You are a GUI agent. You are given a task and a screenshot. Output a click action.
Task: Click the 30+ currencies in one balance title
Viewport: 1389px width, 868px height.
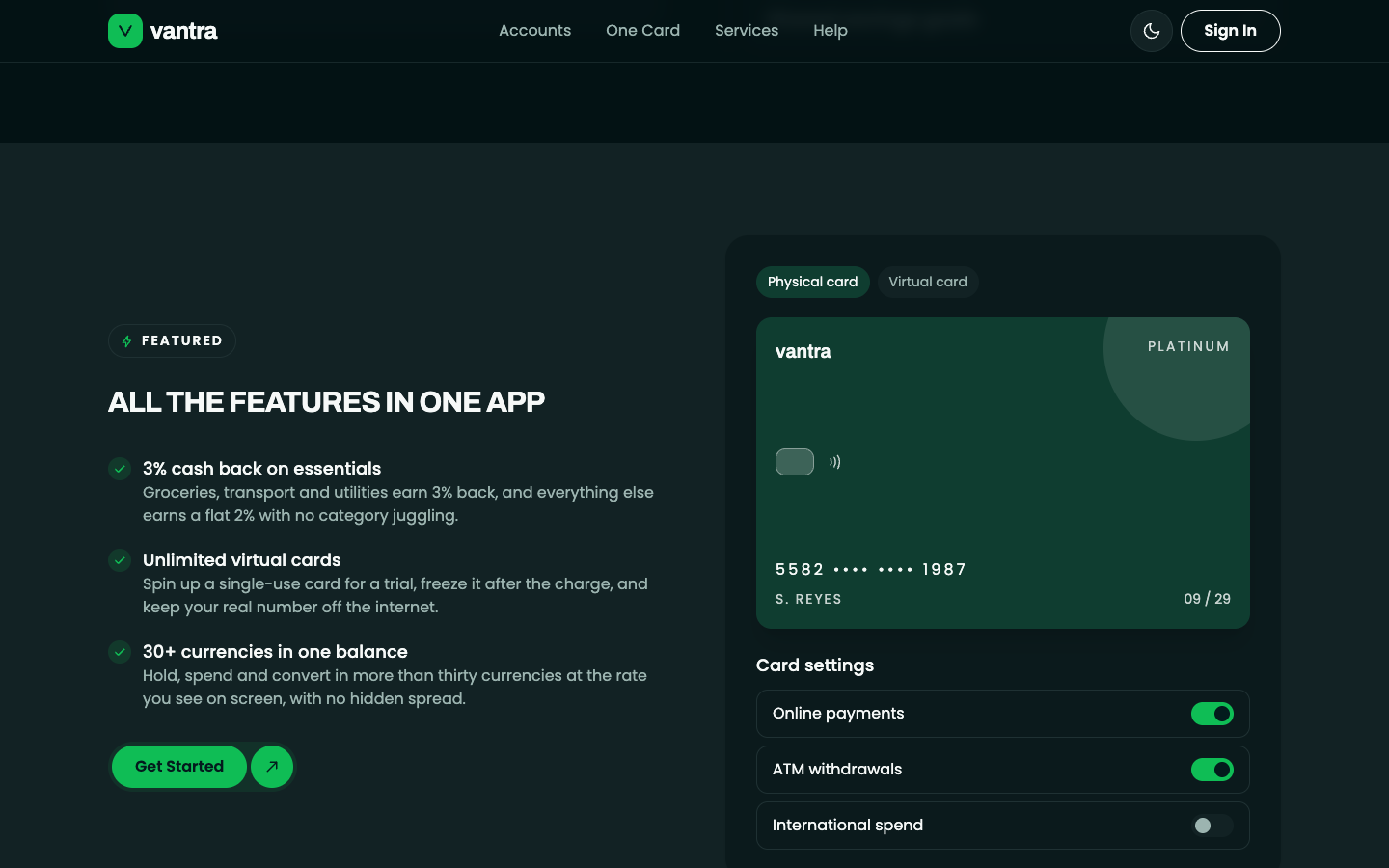275,652
